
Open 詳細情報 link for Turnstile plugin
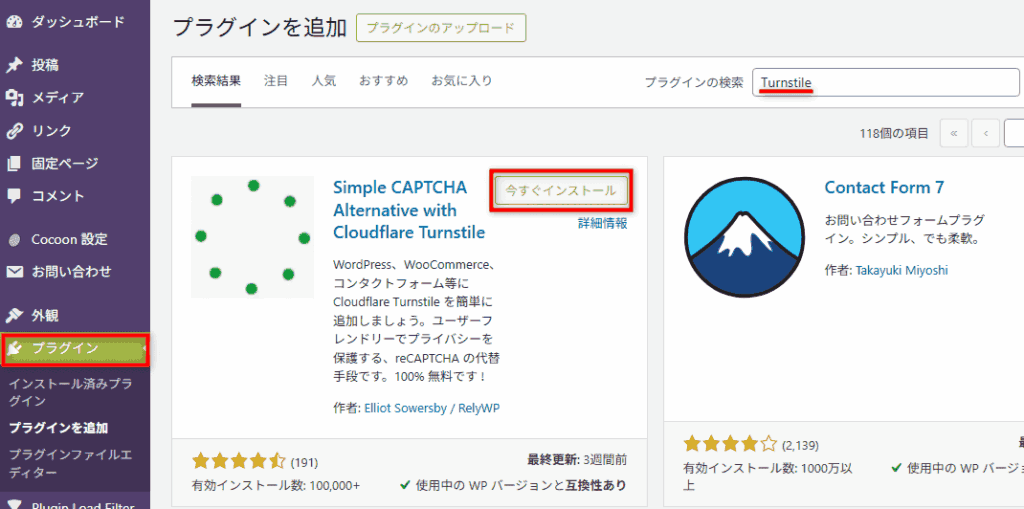602,223
